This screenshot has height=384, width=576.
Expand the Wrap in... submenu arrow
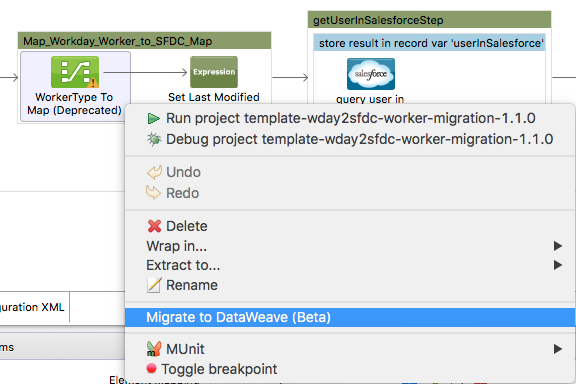[558, 246]
